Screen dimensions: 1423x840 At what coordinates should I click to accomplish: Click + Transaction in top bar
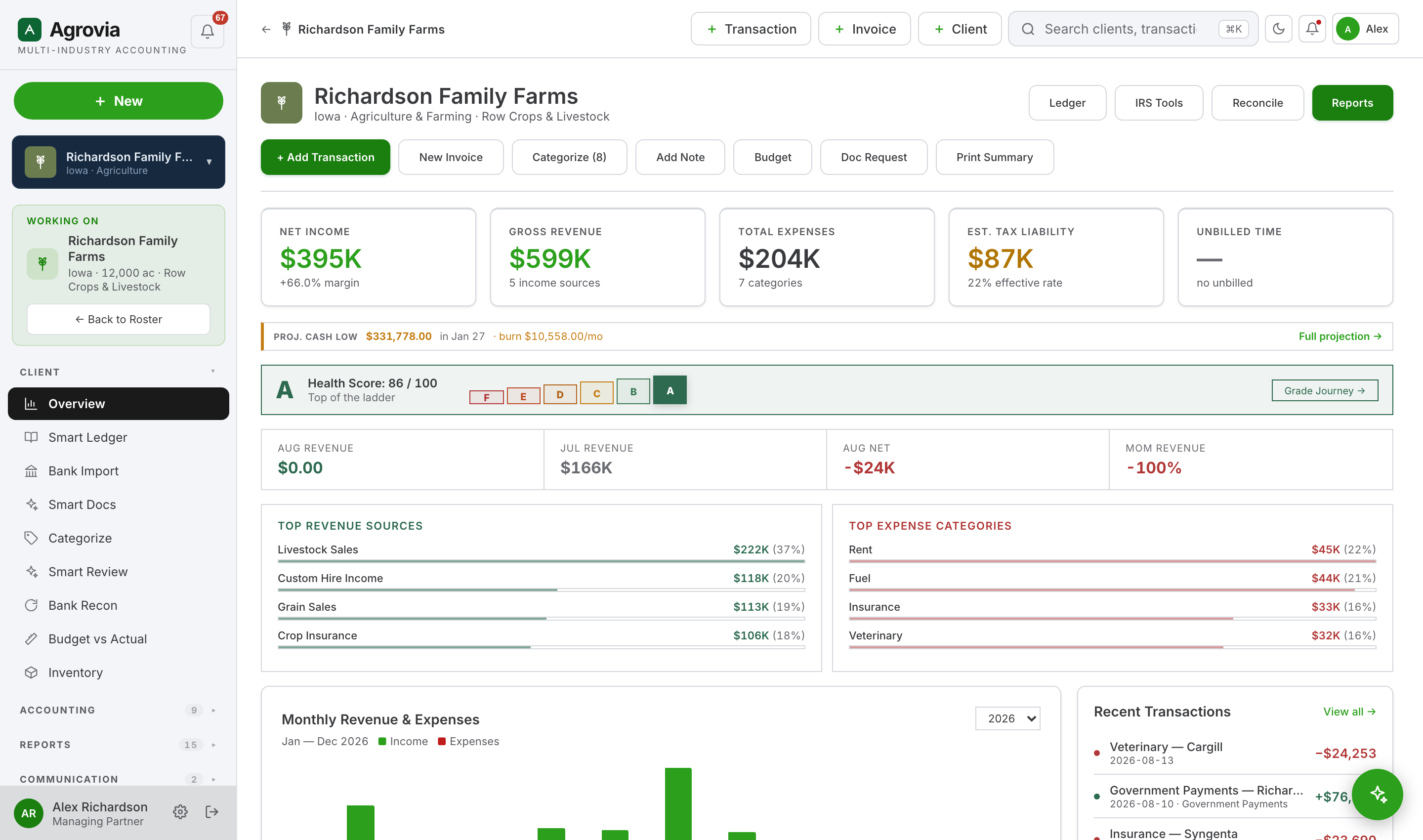tap(751, 29)
